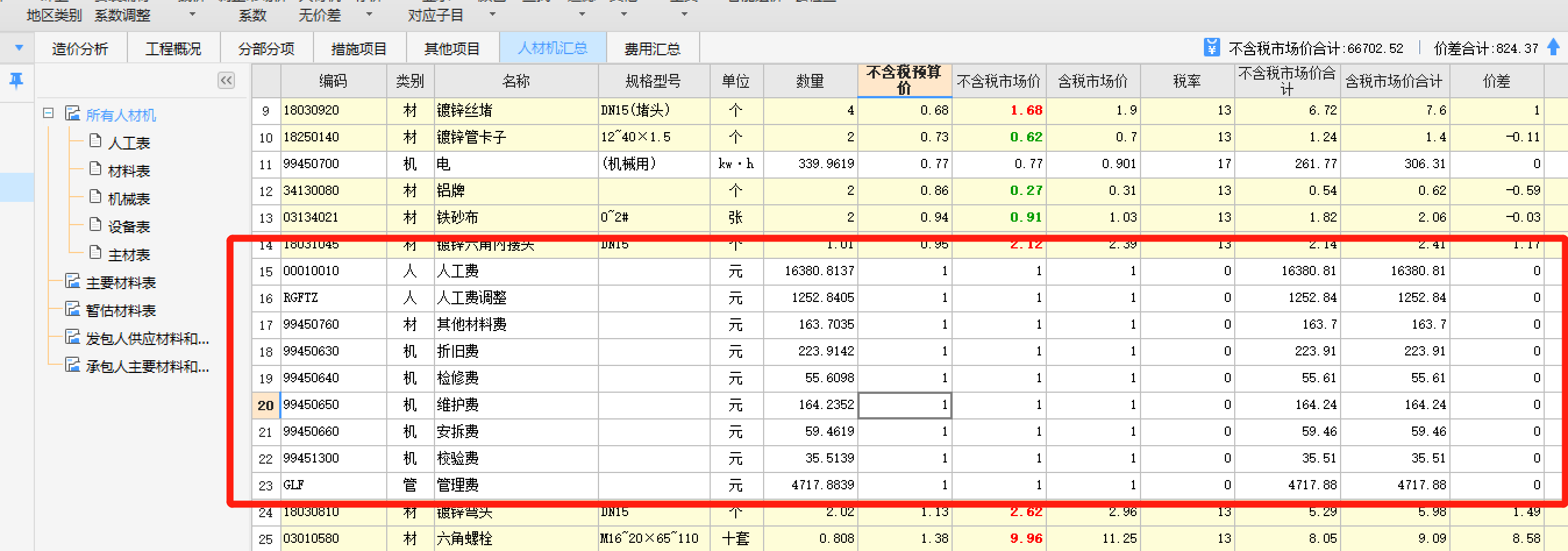
Task: Select the 所有人材机 tree item
Action: (120, 115)
